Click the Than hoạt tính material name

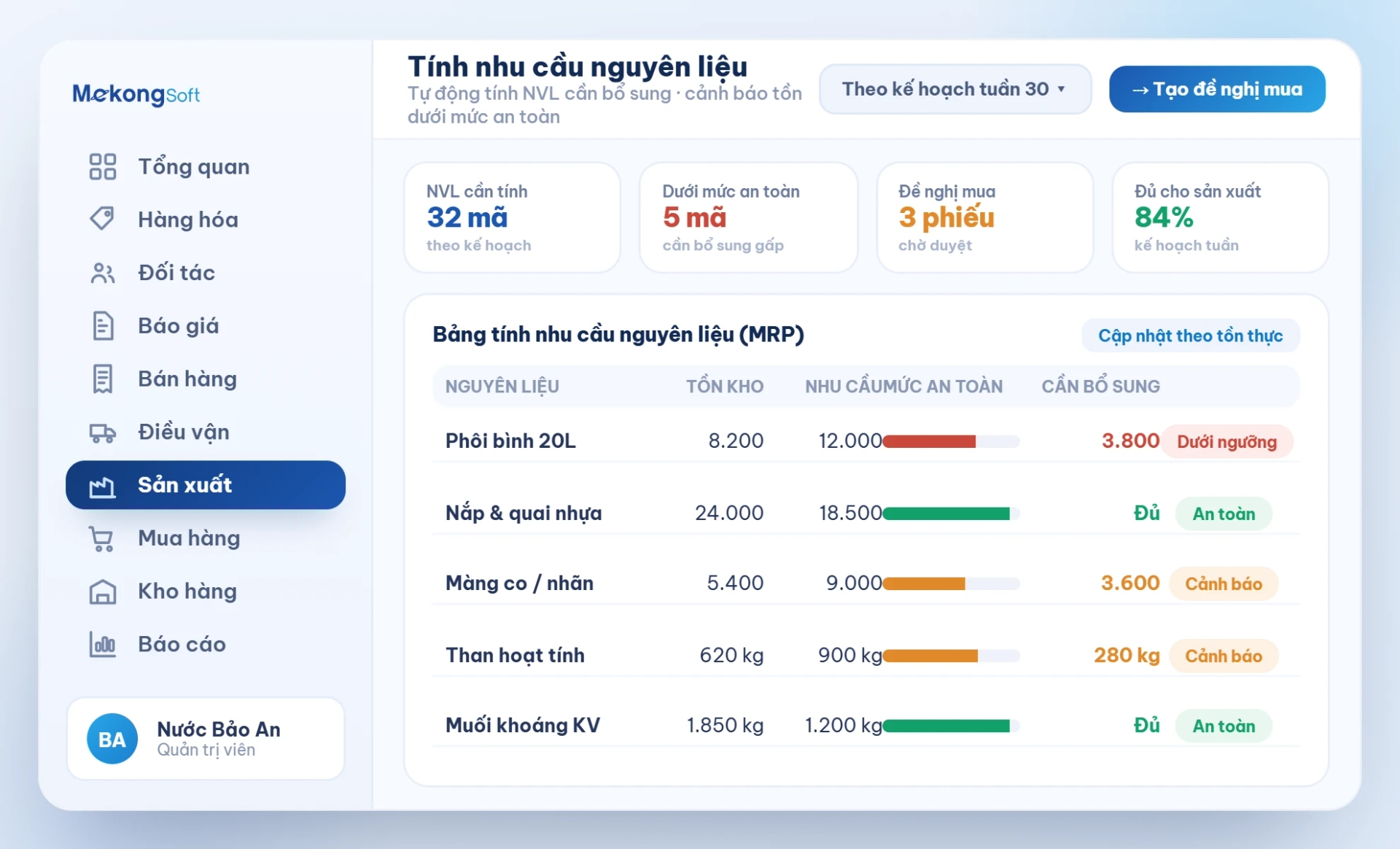tap(515, 655)
